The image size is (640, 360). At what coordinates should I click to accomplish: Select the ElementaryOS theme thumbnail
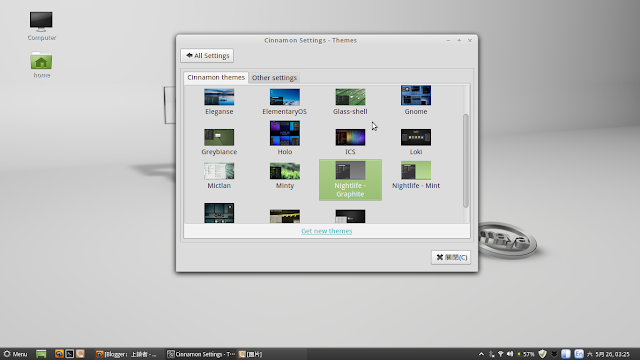point(284,97)
